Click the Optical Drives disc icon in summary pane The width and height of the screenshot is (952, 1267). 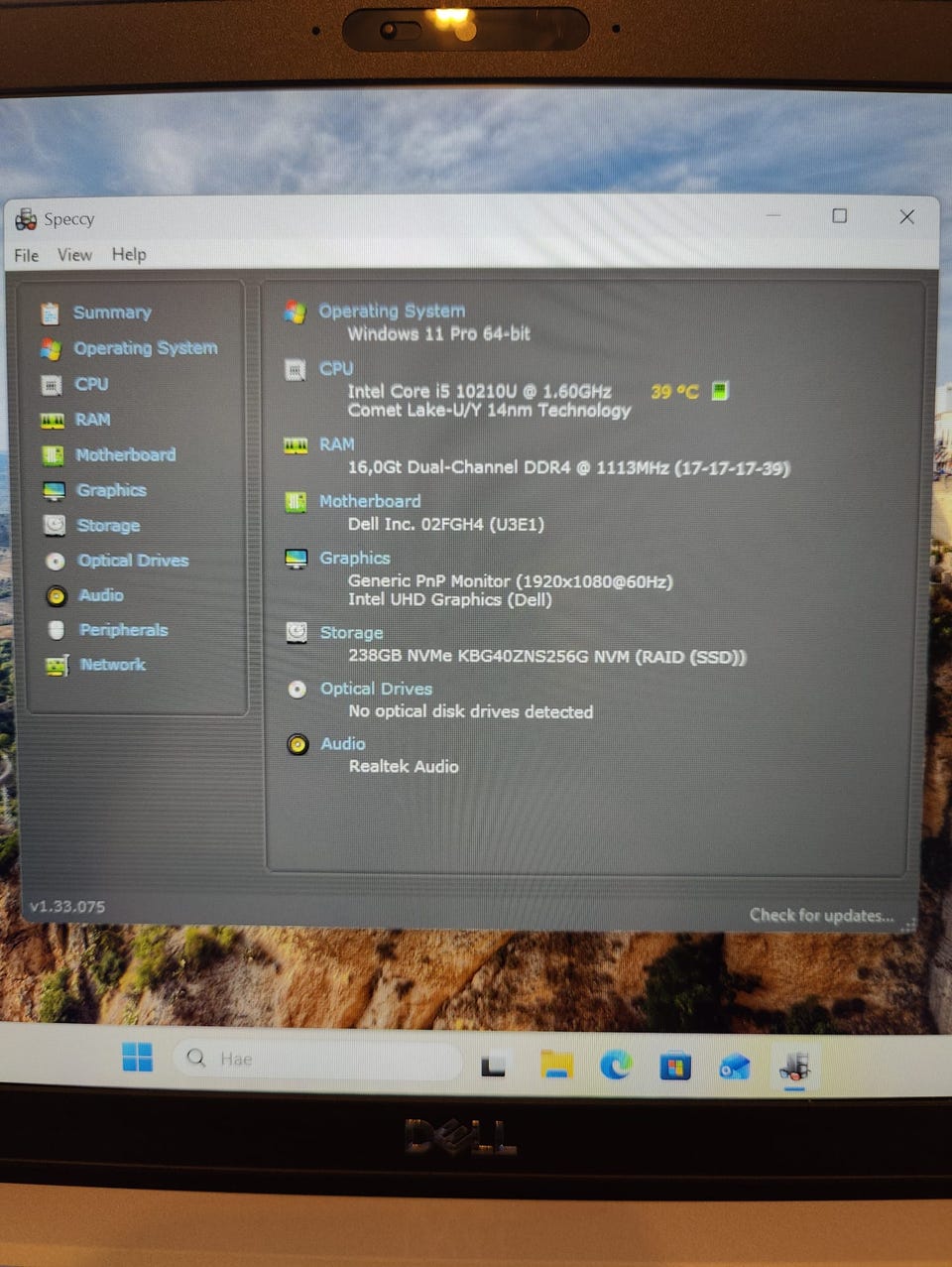point(297,690)
